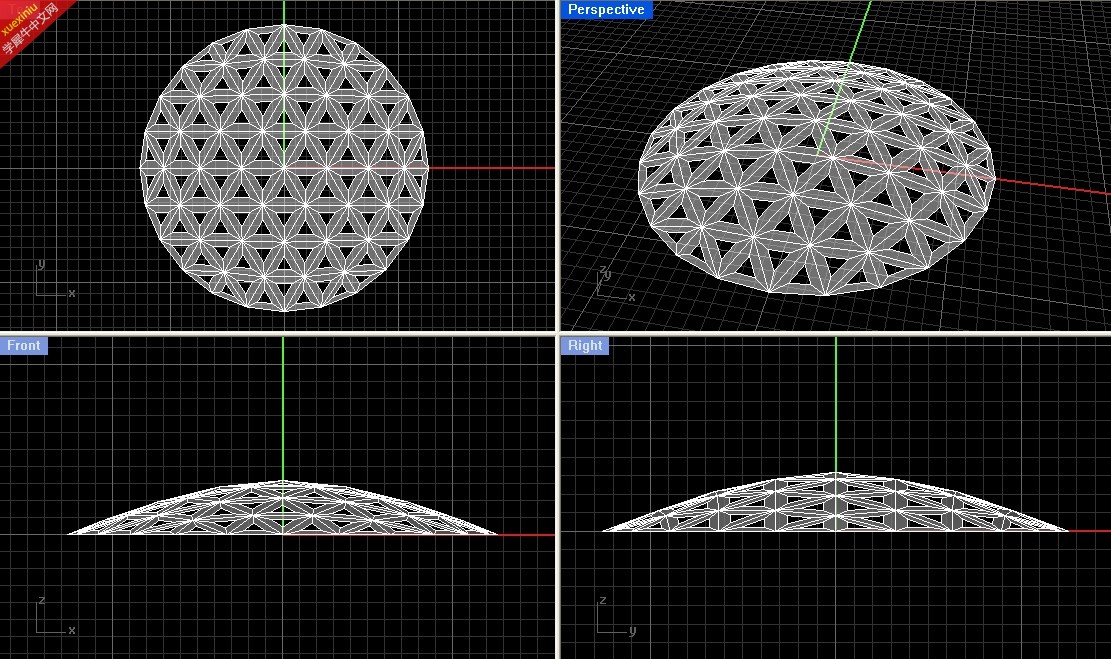Select the dome profile in the Front viewport

coord(283,507)
